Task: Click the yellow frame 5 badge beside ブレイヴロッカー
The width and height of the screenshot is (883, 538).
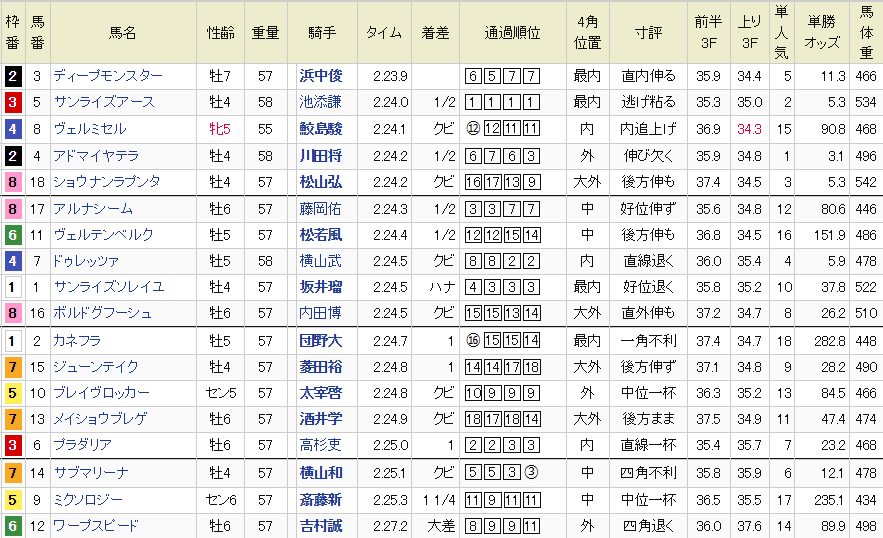Action: click(11, 393)
